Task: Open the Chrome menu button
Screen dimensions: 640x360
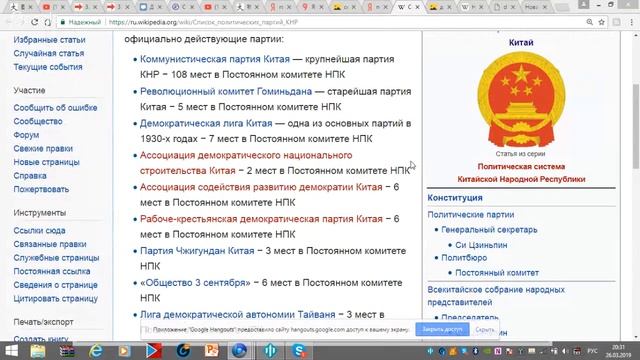Action: [631, 22]
